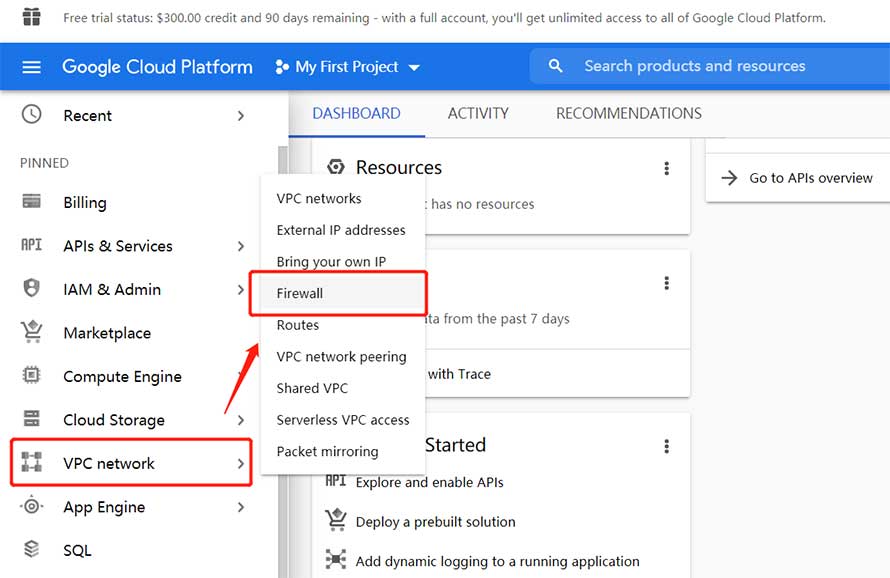Click the free trial gift icon
The image size is (890, 578).
(32, 16)
